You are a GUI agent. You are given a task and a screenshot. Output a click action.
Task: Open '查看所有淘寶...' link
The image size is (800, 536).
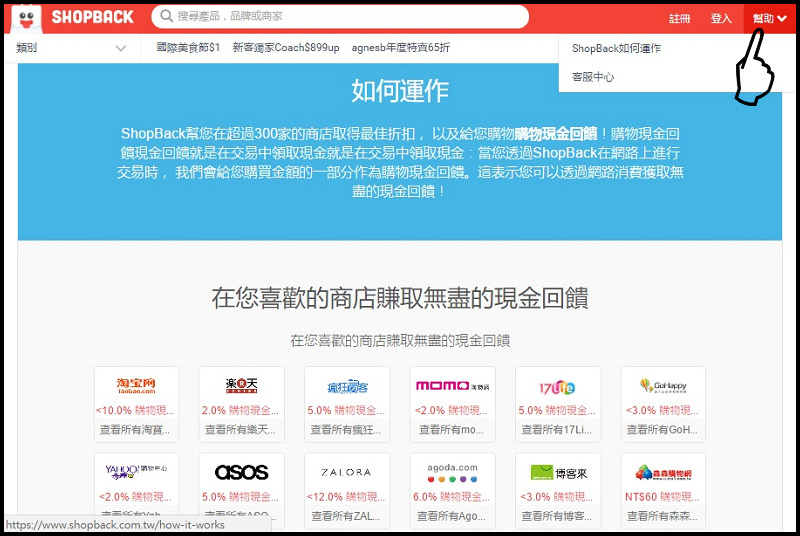(x=135, y=430)
